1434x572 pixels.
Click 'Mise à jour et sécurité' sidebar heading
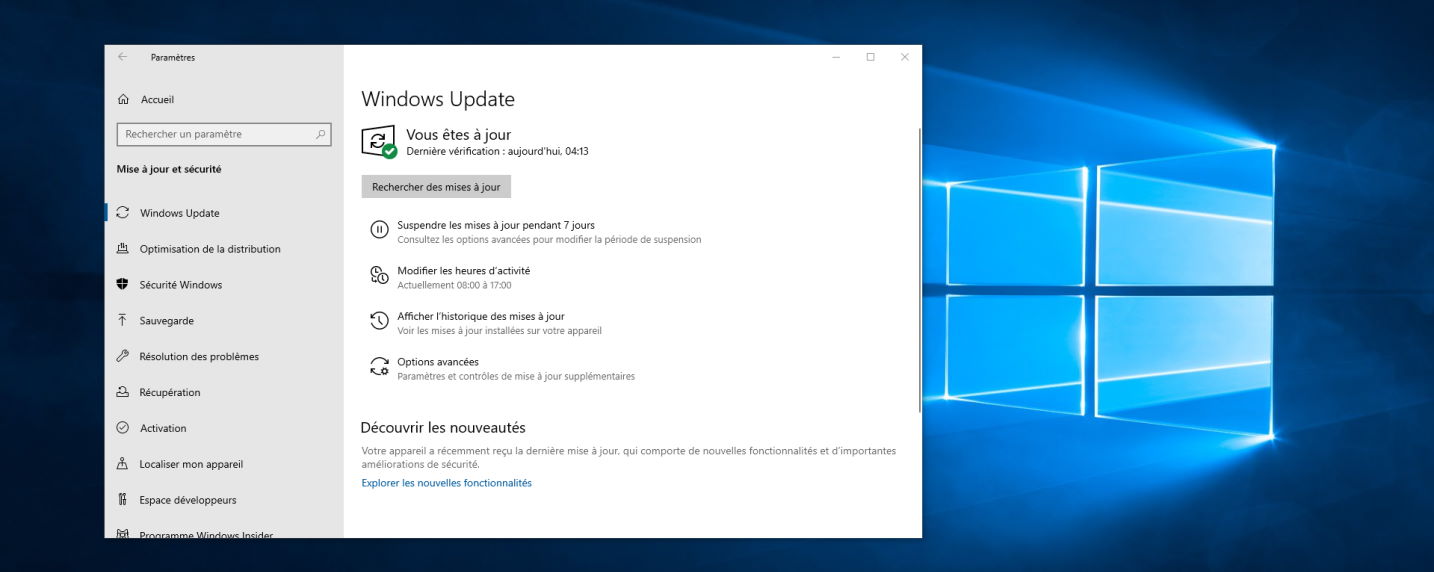click(x=169, y=169)
